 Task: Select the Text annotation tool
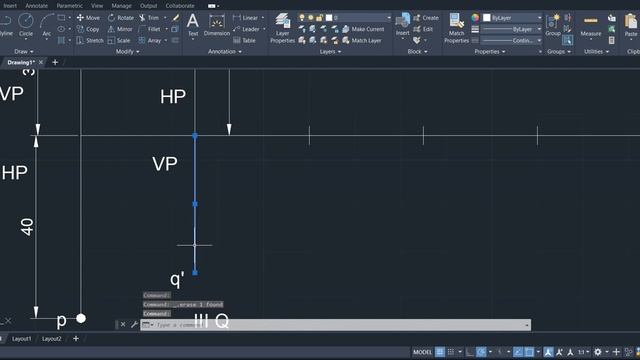(x=193, y=25)
